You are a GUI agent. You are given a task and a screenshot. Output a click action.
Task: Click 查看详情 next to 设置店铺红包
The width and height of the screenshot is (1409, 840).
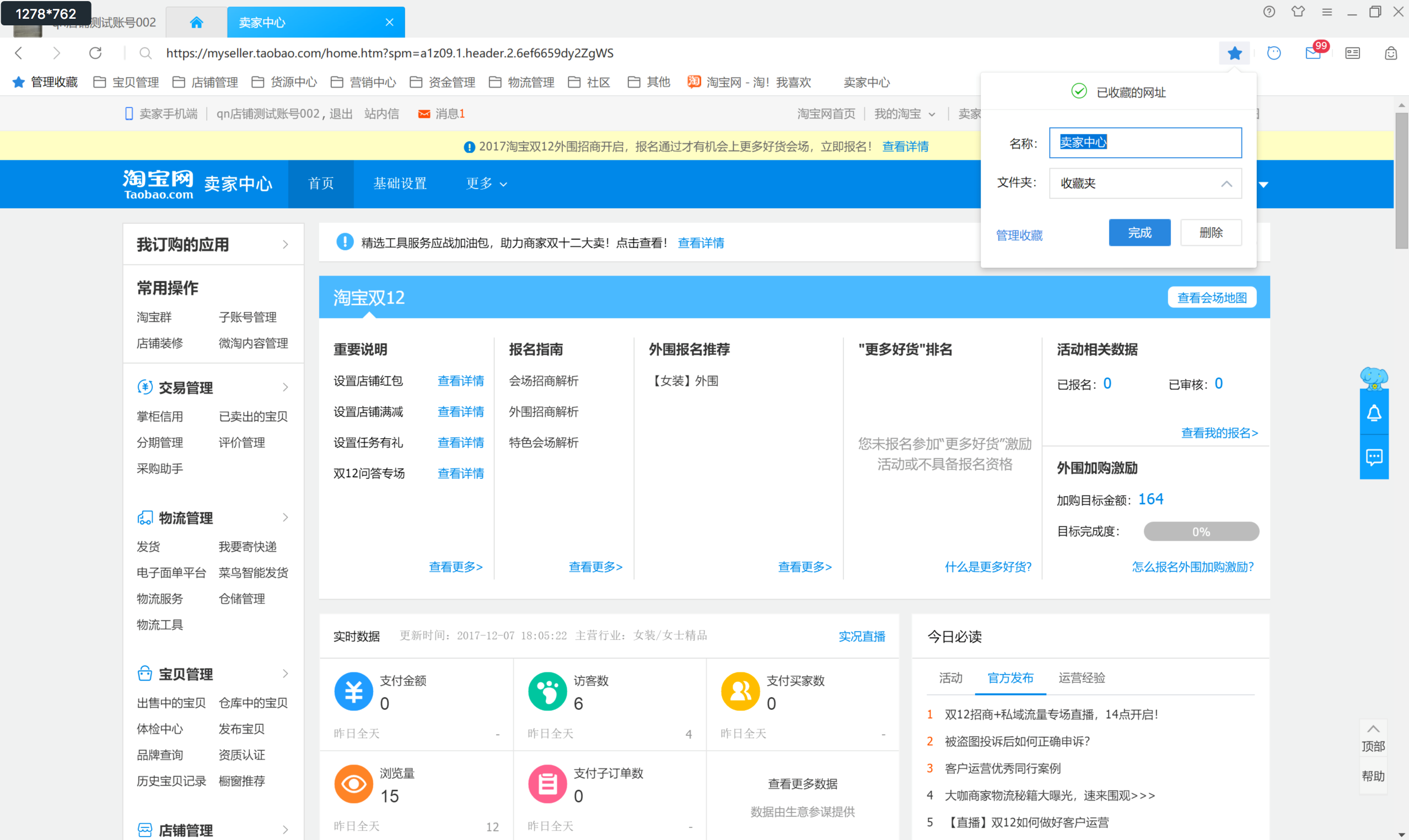(x=461, y=381)
